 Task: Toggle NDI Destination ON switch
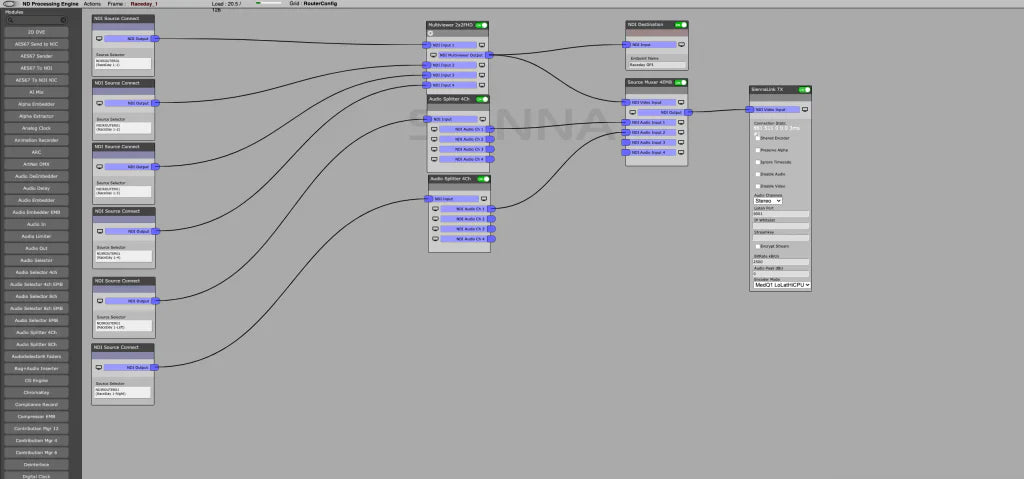click(680, 25)
